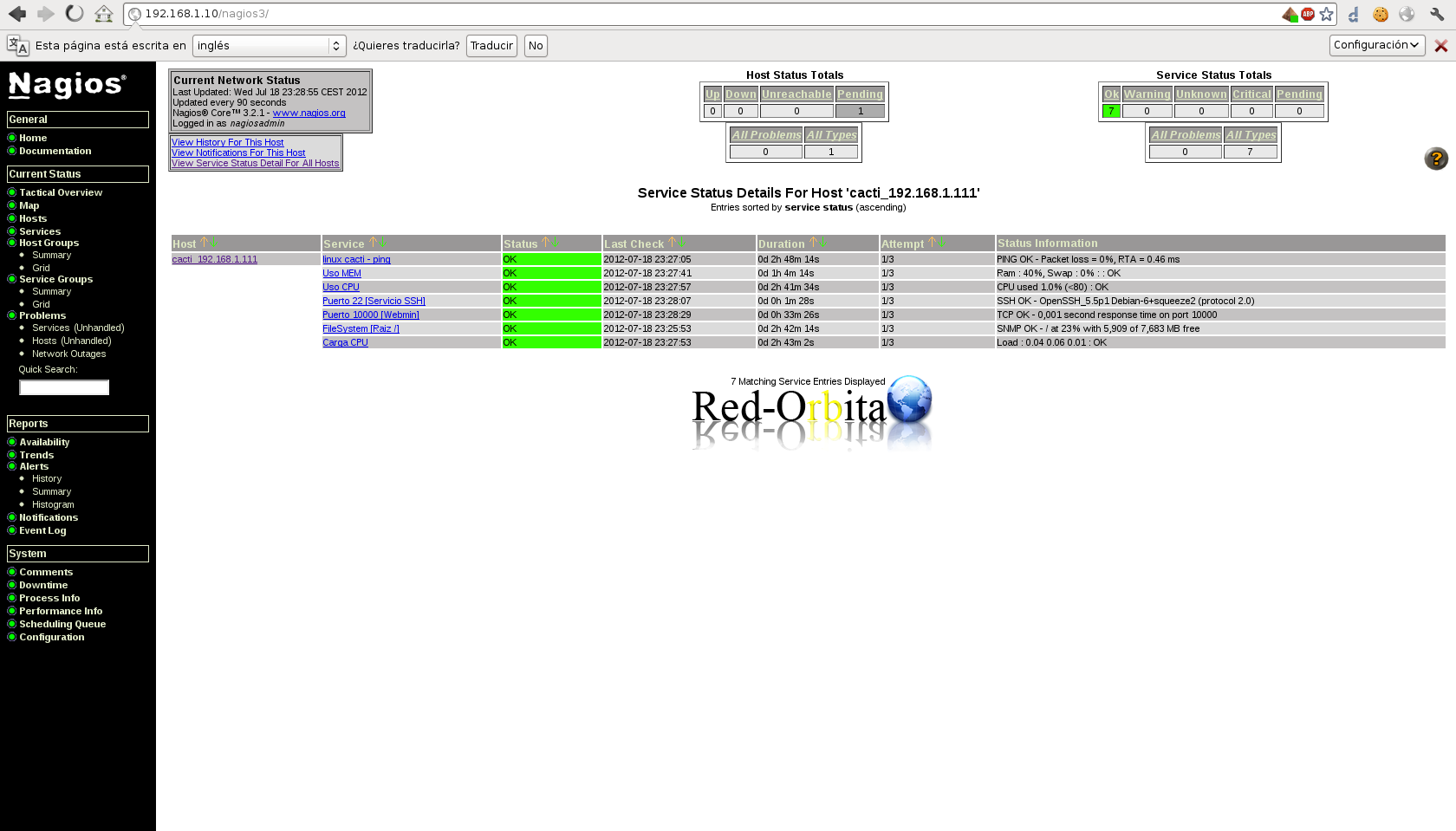Click the Adblock Plus ABP icon

(x=1308, y=14)
